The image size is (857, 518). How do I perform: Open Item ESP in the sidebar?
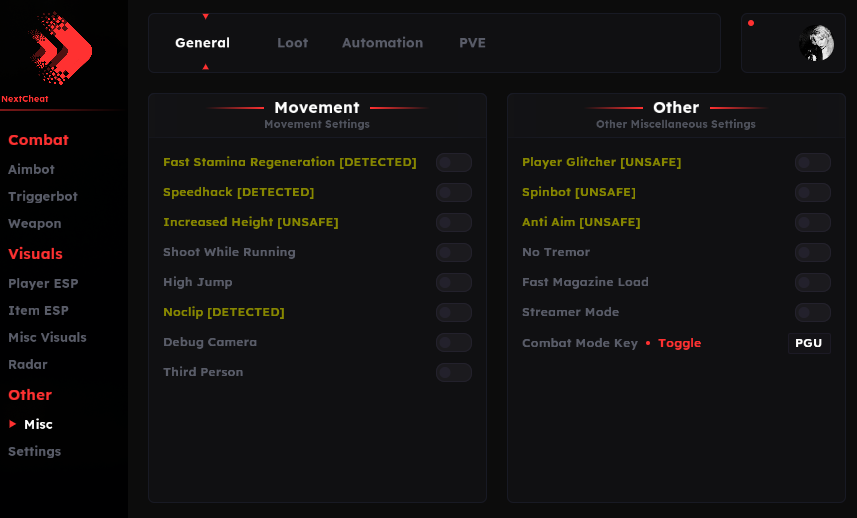tap(38, 311)
